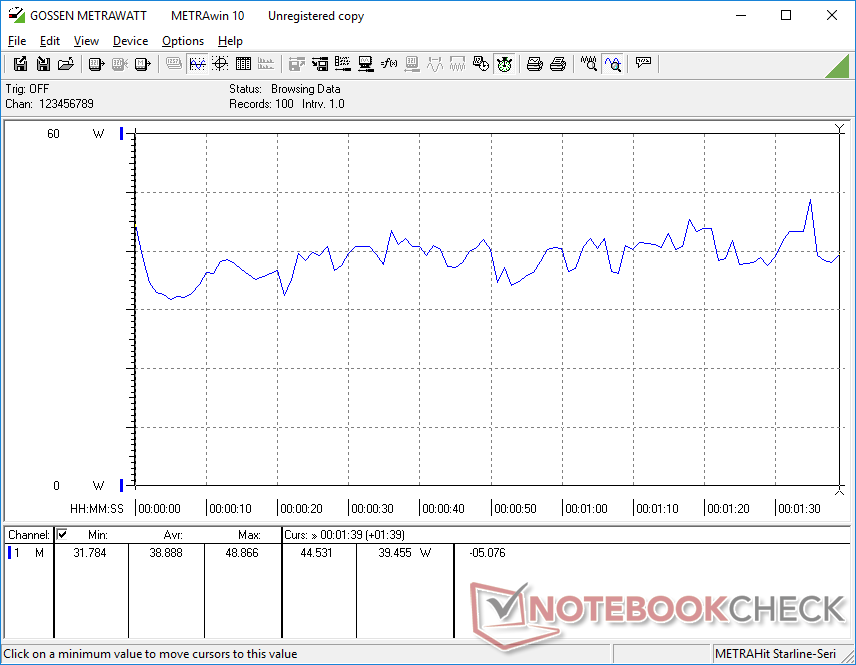
Task: Click the speech bubble comment icon
Action: tap(643, 64)
